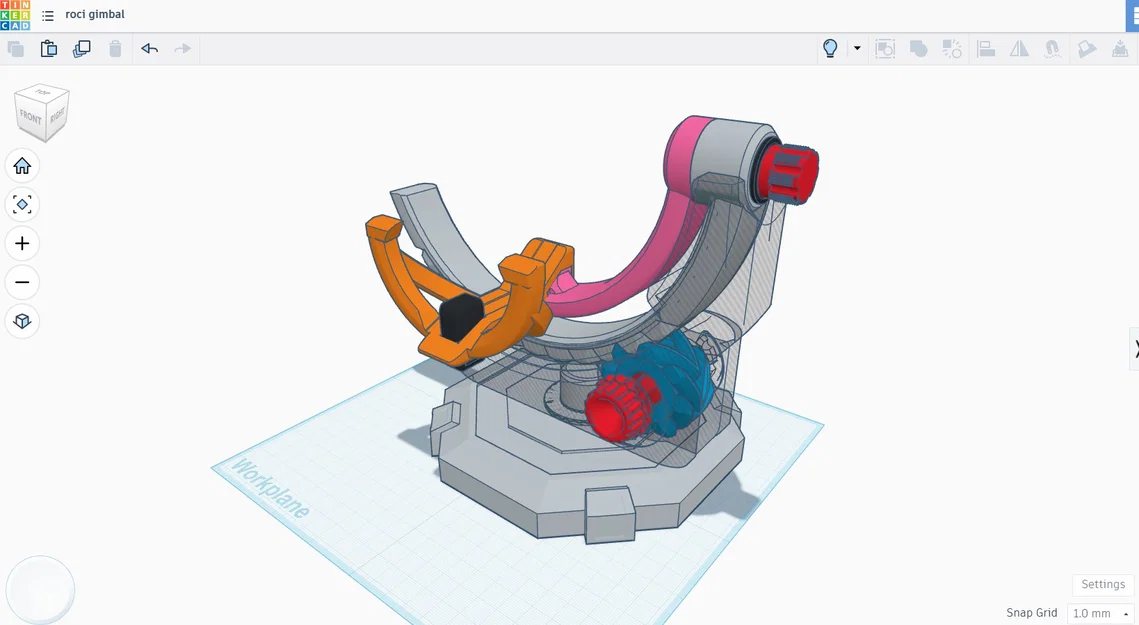Click the roci gimbal design name field

(x=93, y=14)
